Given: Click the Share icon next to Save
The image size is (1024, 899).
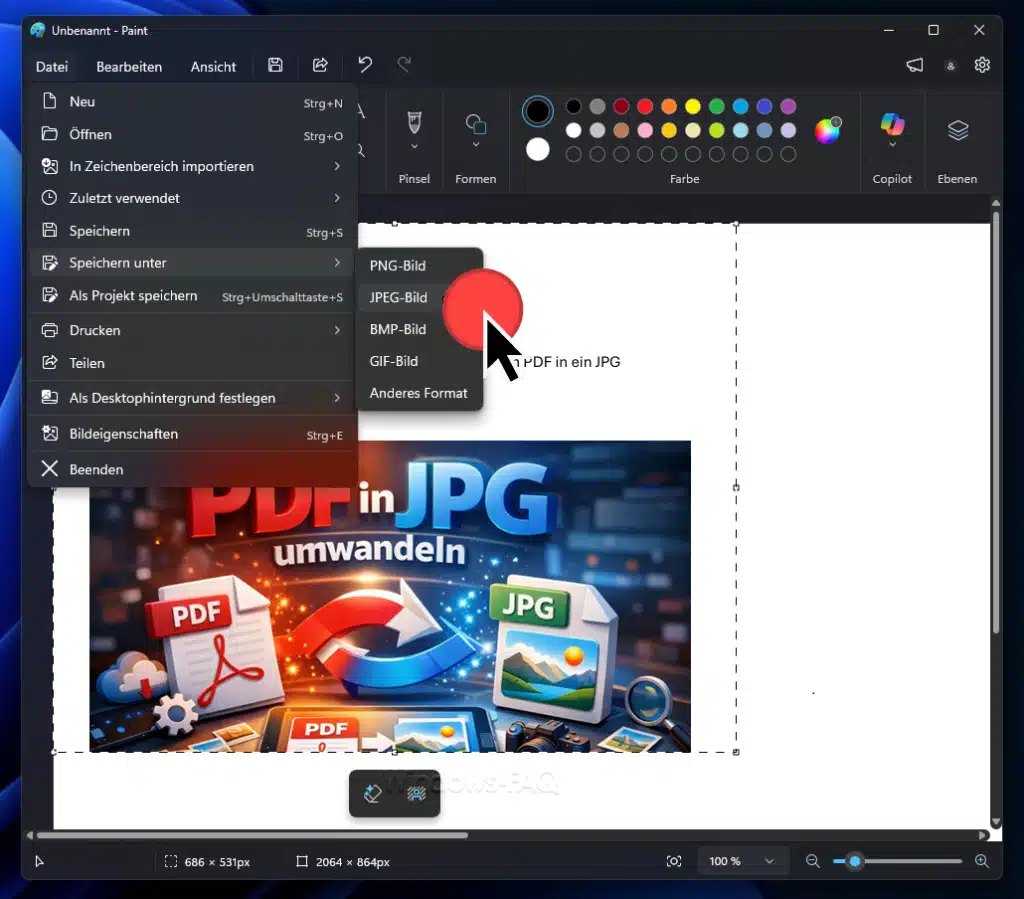Looking at the screenshot, I should click(320, 64).
